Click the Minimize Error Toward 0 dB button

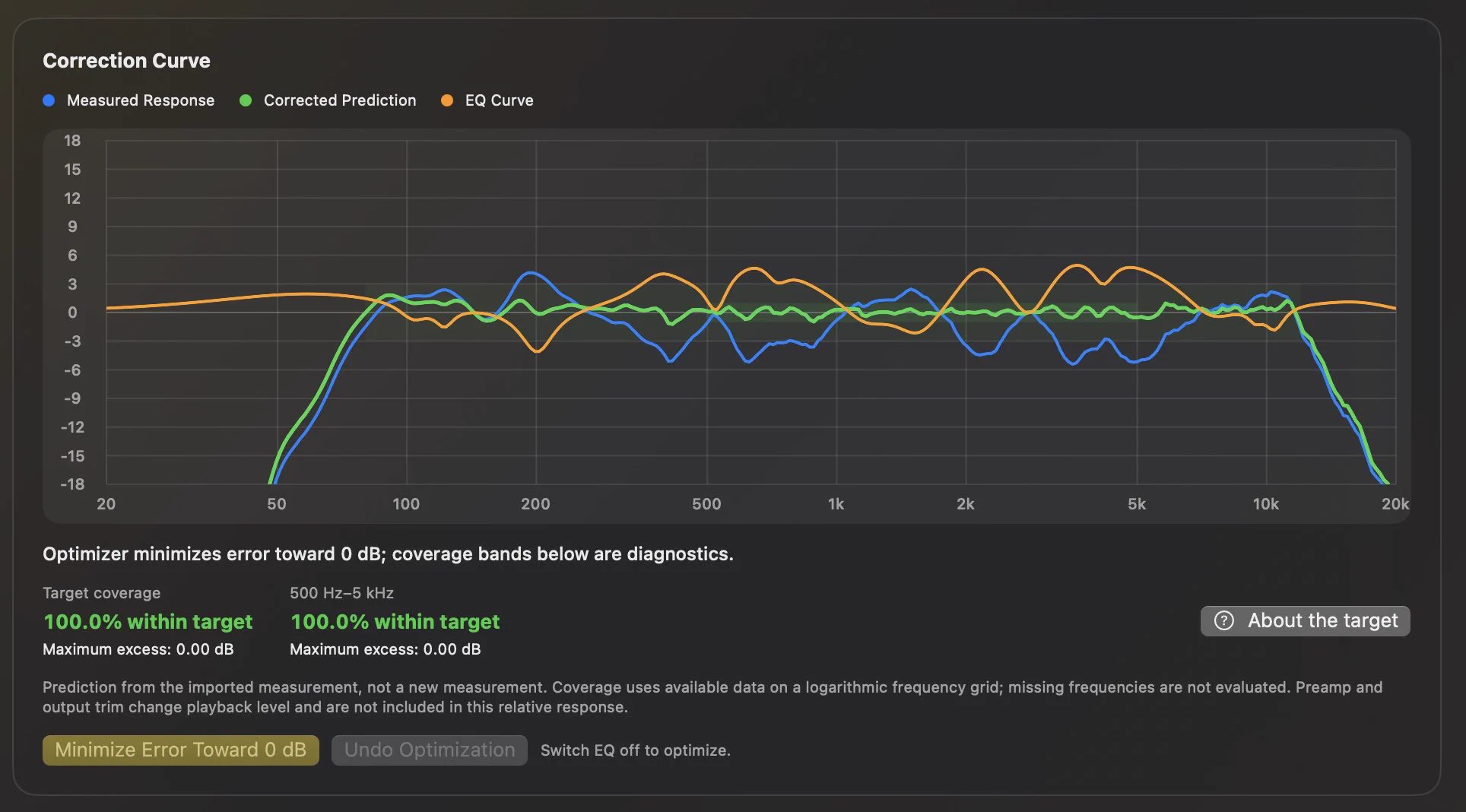(181, 750)
